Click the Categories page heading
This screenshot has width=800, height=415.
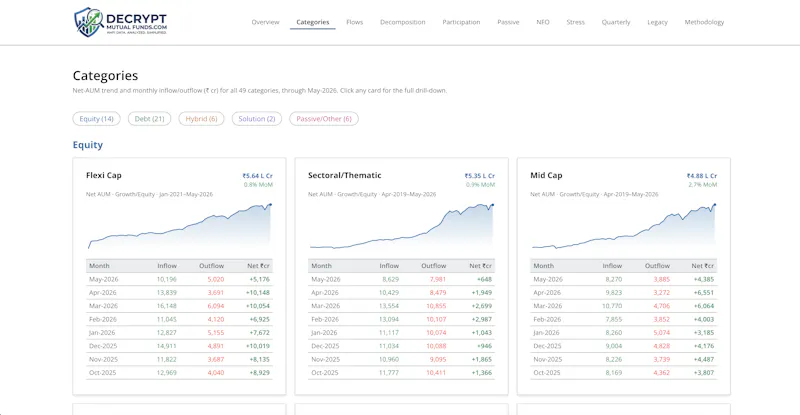point(105,76)
